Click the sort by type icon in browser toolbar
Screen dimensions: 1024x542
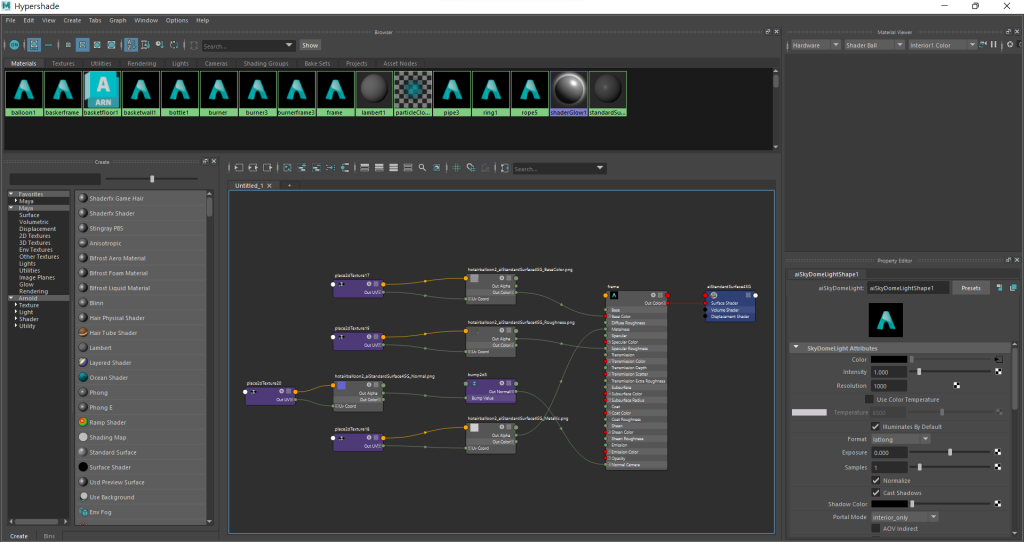pyautogui.click(x=146, y=45)
